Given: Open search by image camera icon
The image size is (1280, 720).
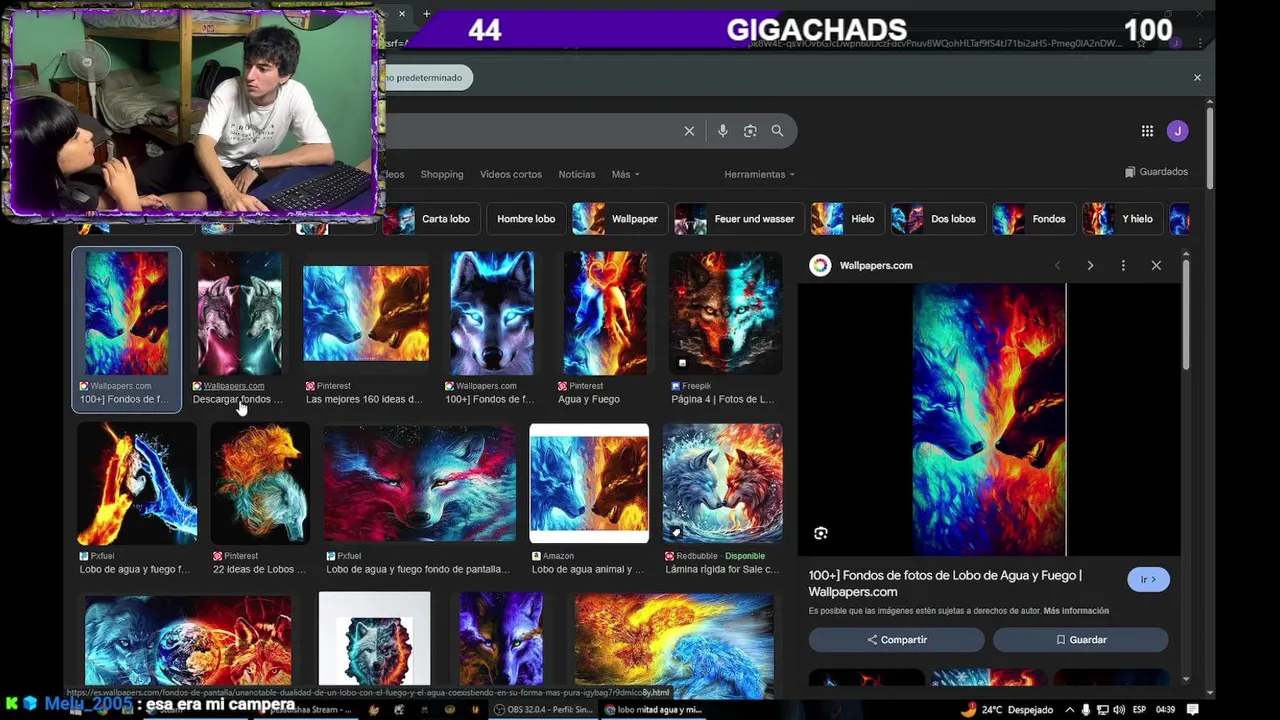Looking at the screenshot, I should (x=750, y=131).
